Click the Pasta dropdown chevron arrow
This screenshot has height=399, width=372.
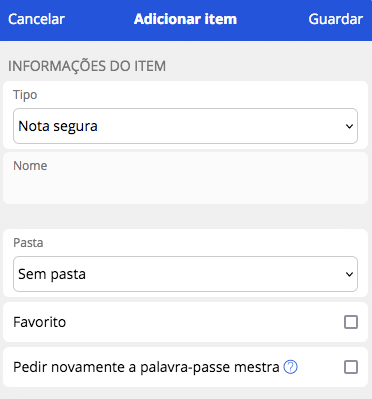coord(349,274)
